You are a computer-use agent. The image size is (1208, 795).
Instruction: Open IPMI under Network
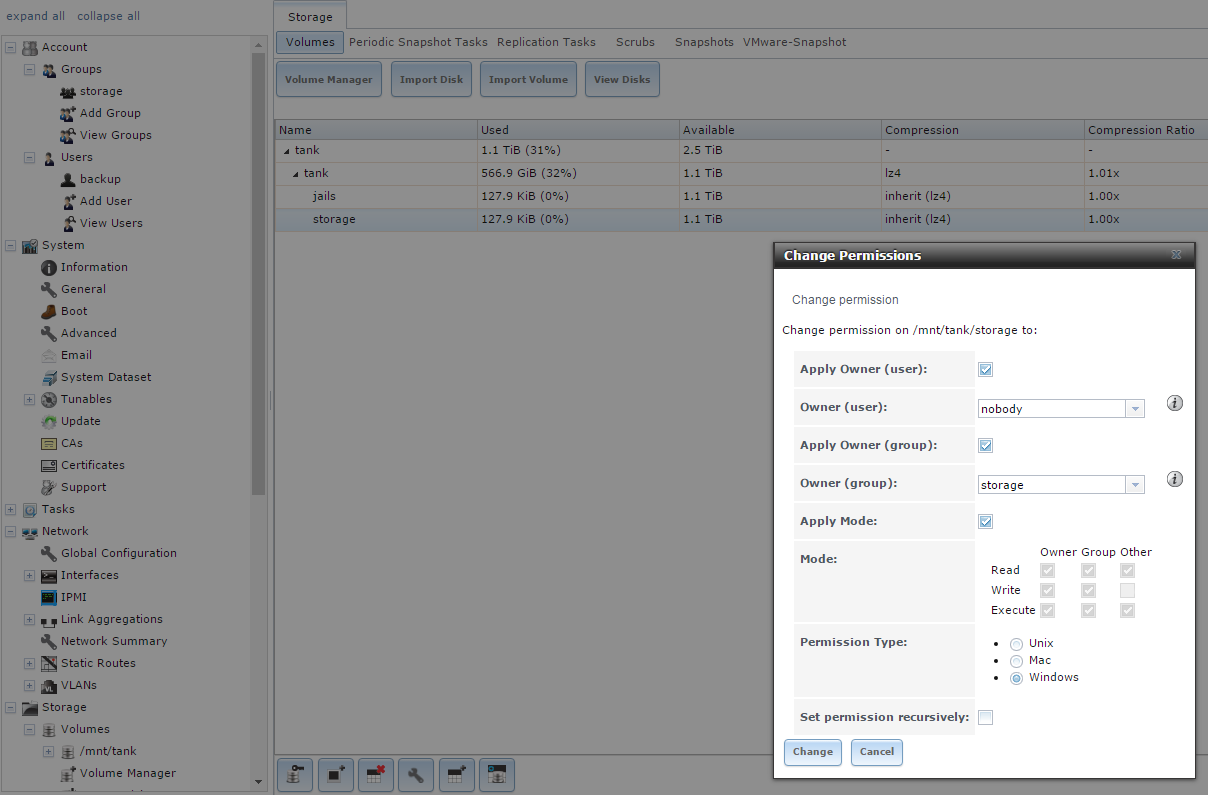pos(74,597)
